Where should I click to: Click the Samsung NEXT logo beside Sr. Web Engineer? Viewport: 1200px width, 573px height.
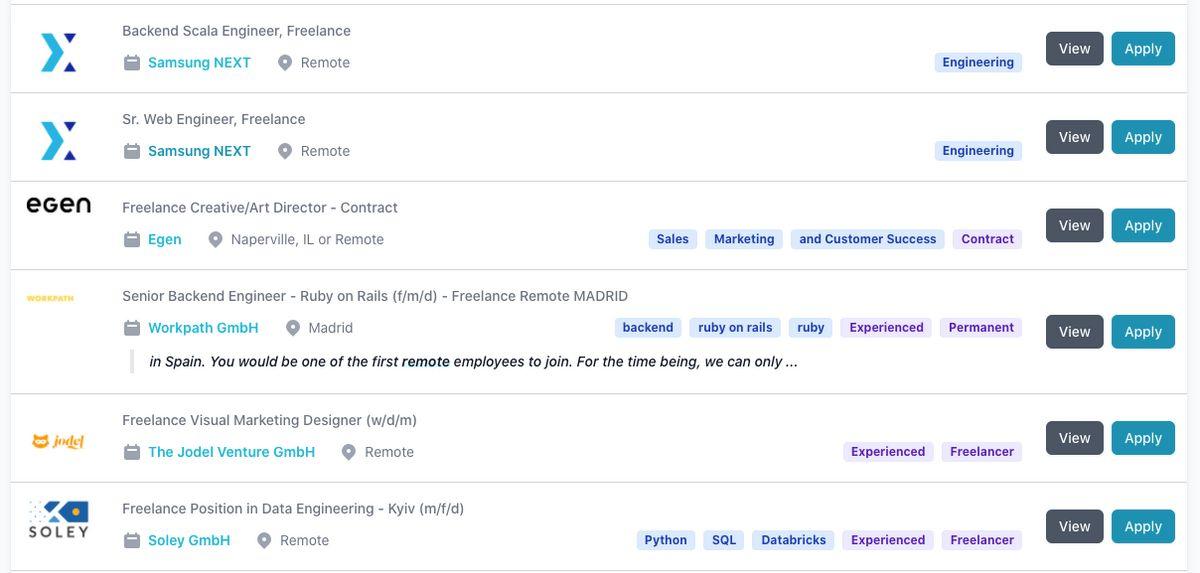pyautogui.click(x=58, y=140)
